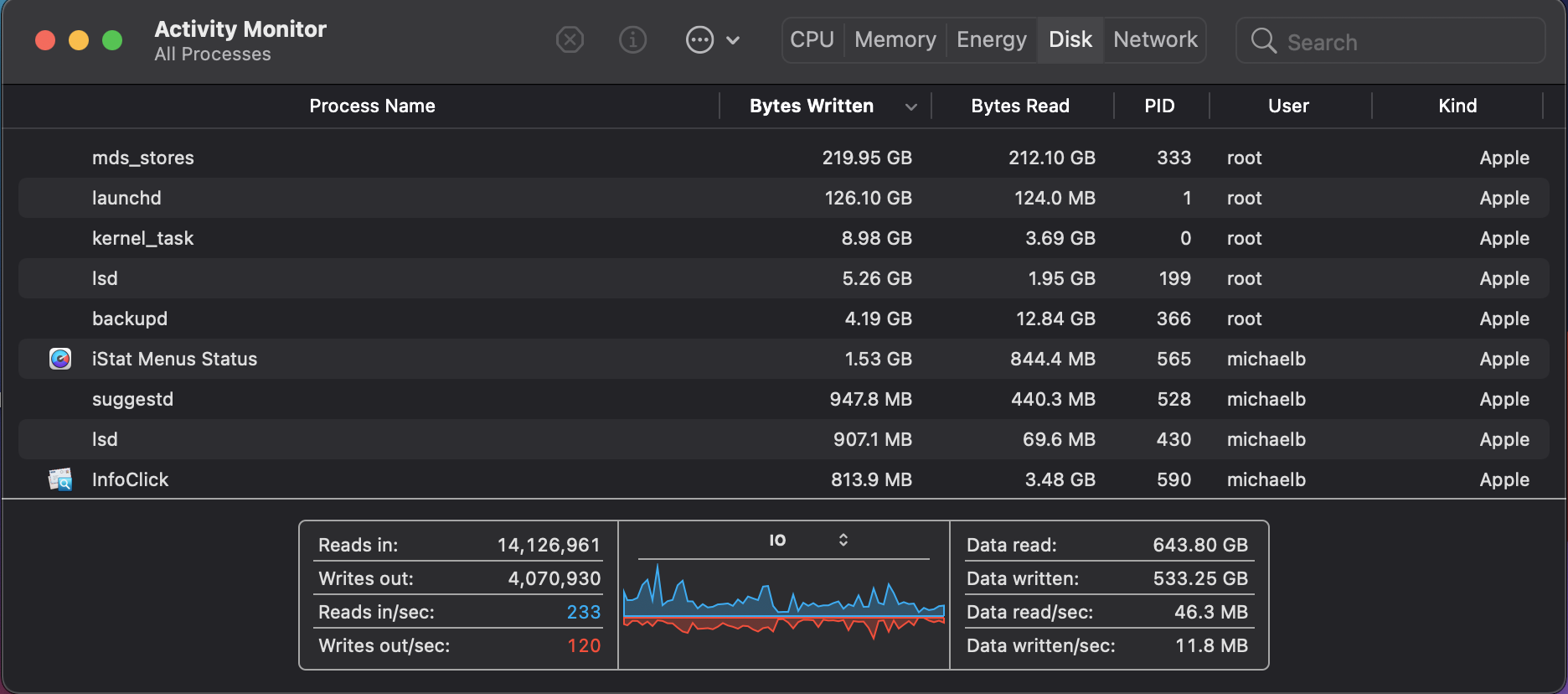Sort processes by PID column header

1159,106
